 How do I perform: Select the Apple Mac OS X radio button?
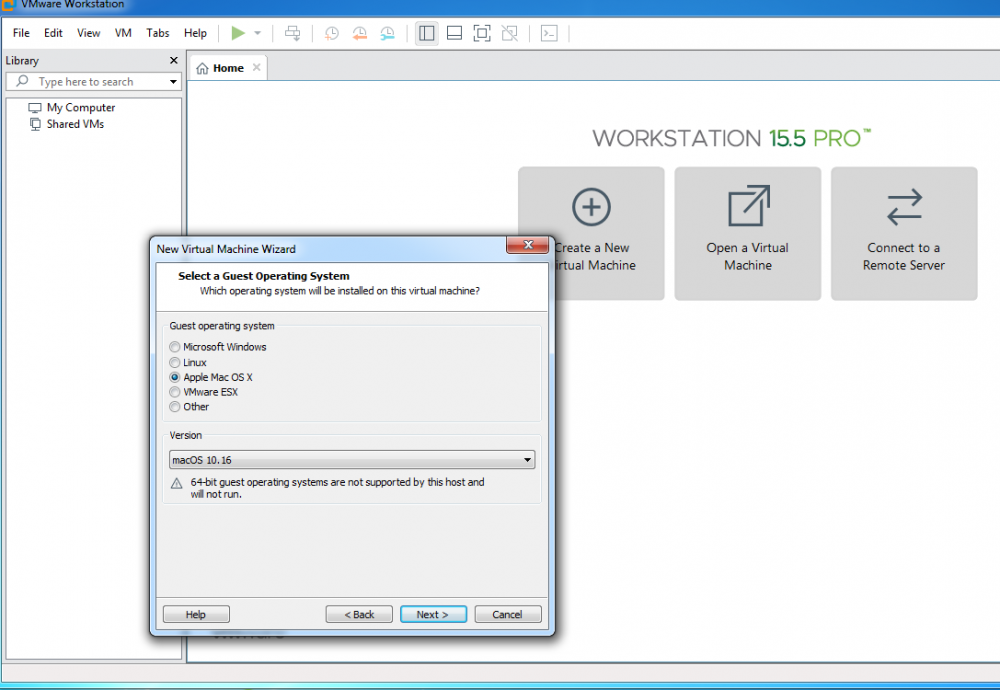click(x=175, y=377)
